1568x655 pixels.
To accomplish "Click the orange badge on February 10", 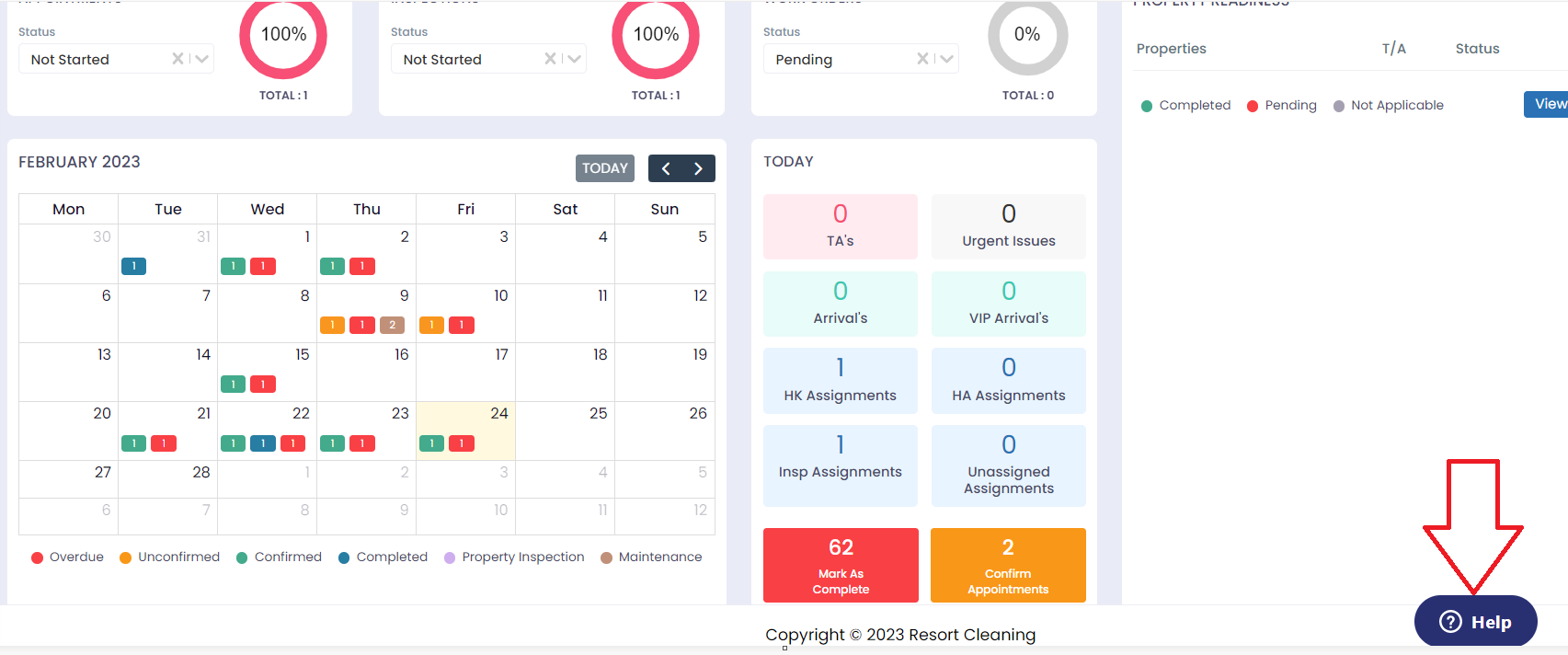I will coord(431,325).
